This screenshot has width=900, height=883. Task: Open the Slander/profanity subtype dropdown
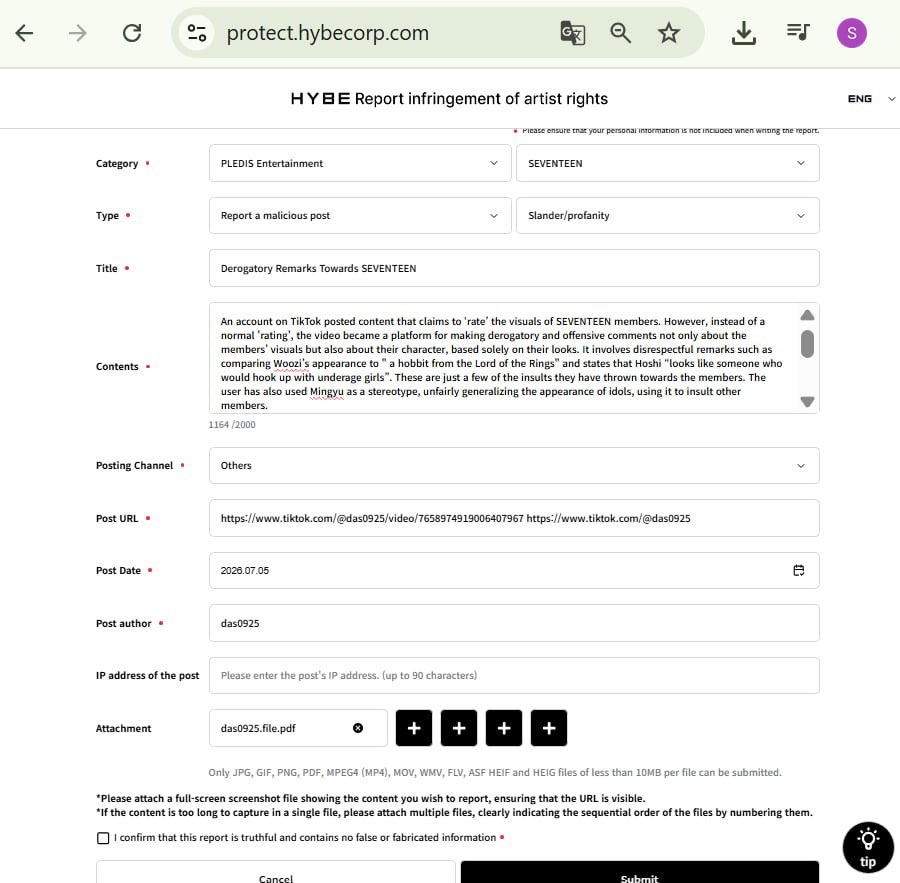[x=668, y=215]
